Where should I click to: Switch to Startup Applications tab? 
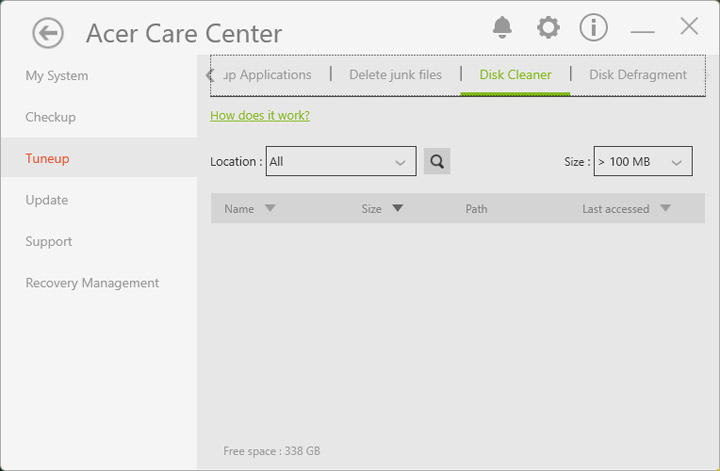click(267, 75)
